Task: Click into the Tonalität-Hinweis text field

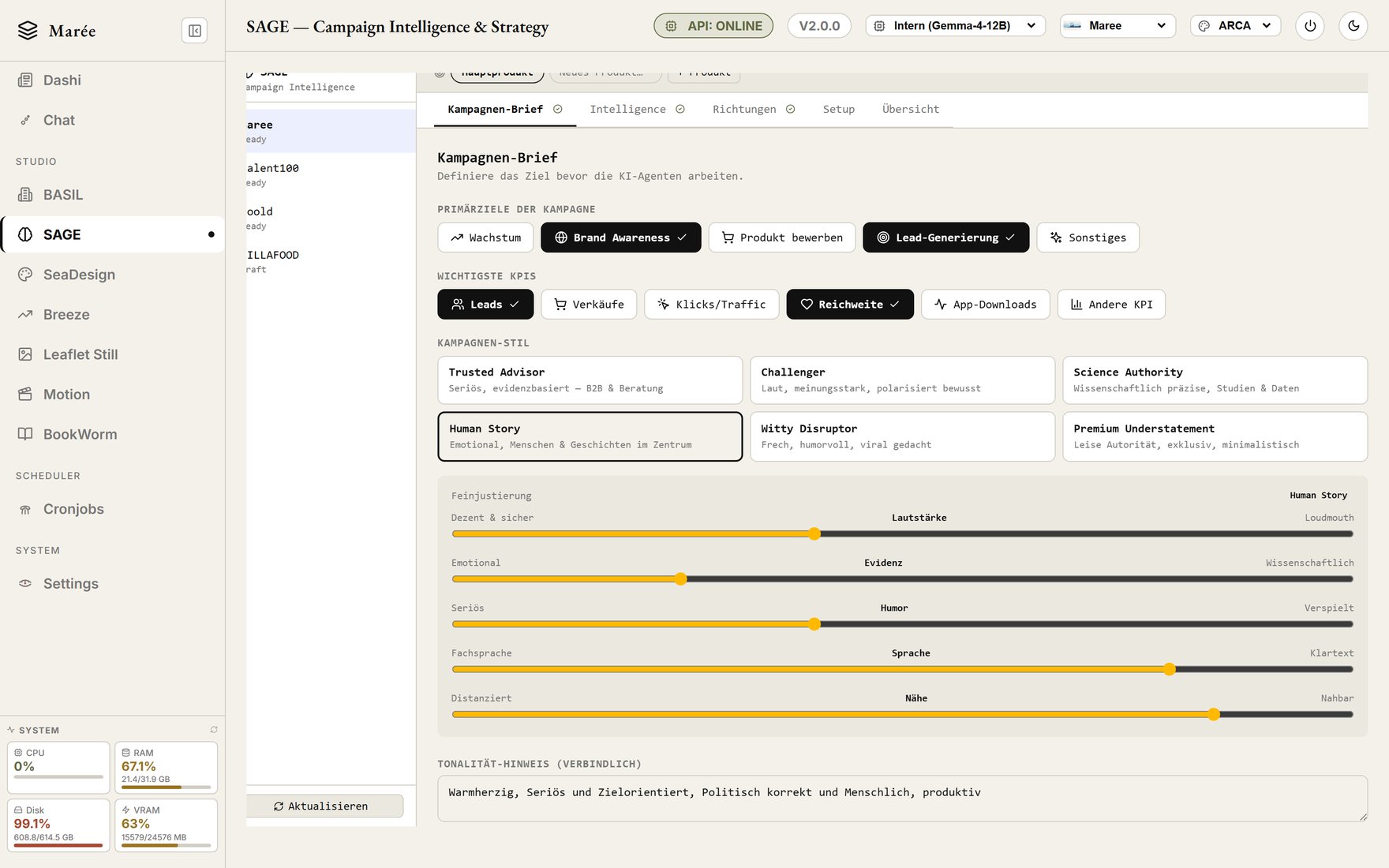Action: [903, 799]
